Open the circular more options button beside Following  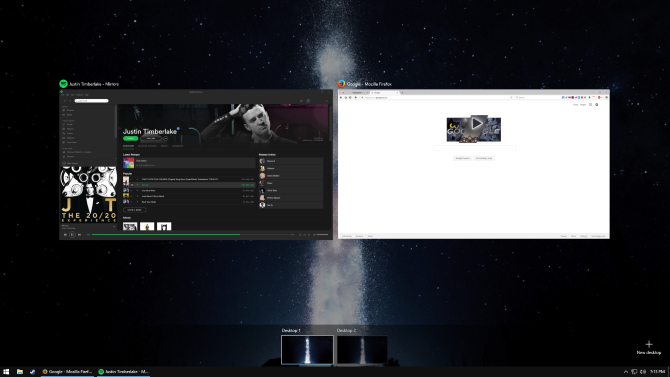click(x=165, y=138)
